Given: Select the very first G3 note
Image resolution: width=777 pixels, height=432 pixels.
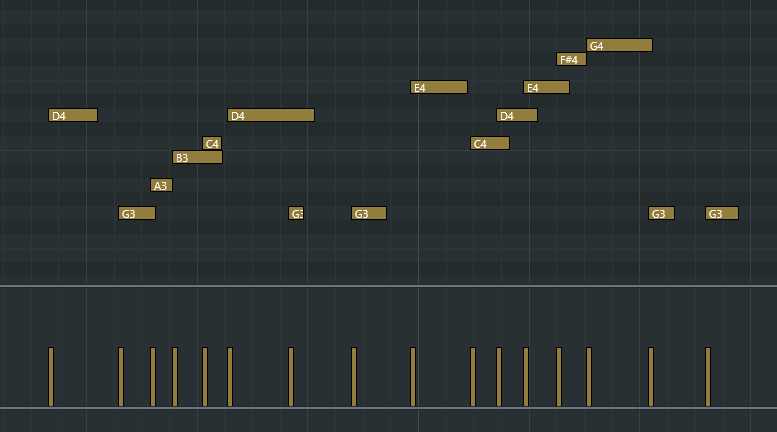Looking at the screenshot, I should [137, 213].
